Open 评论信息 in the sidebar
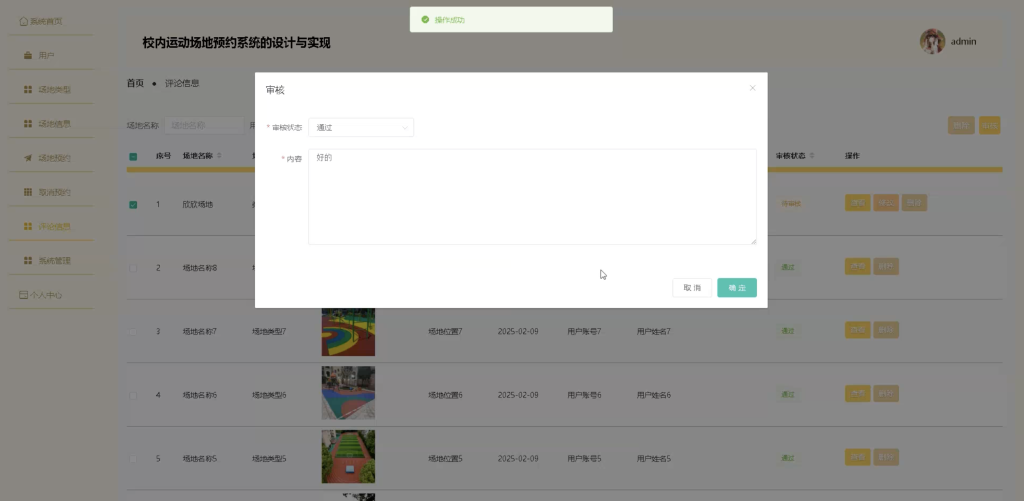1024x501 pixels. point(51,226)
